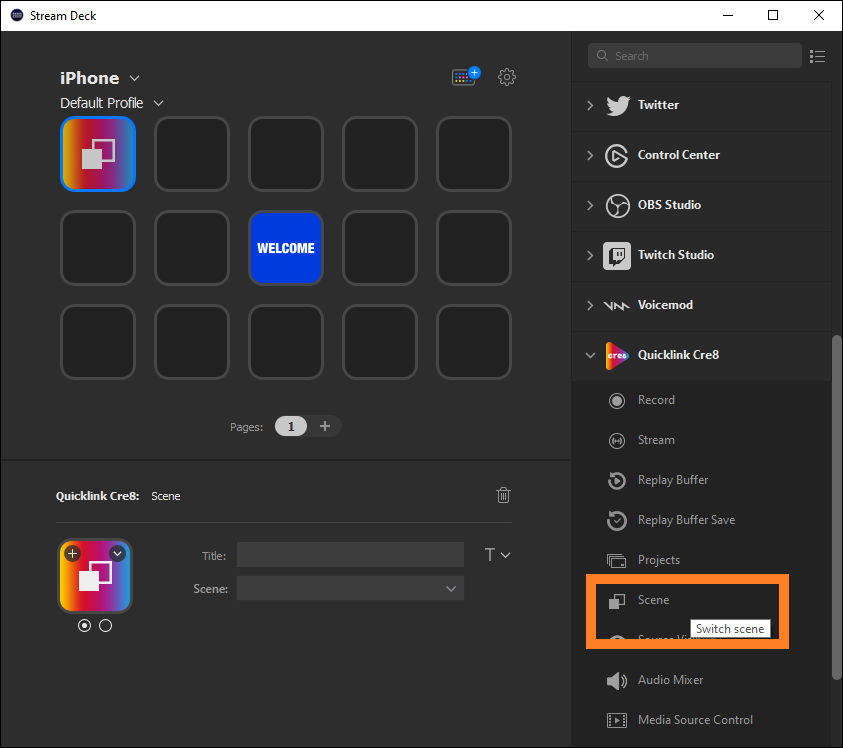Click the Quicklink Cre8 logo icon
The image size is (843, 748).
pos(617,355)
